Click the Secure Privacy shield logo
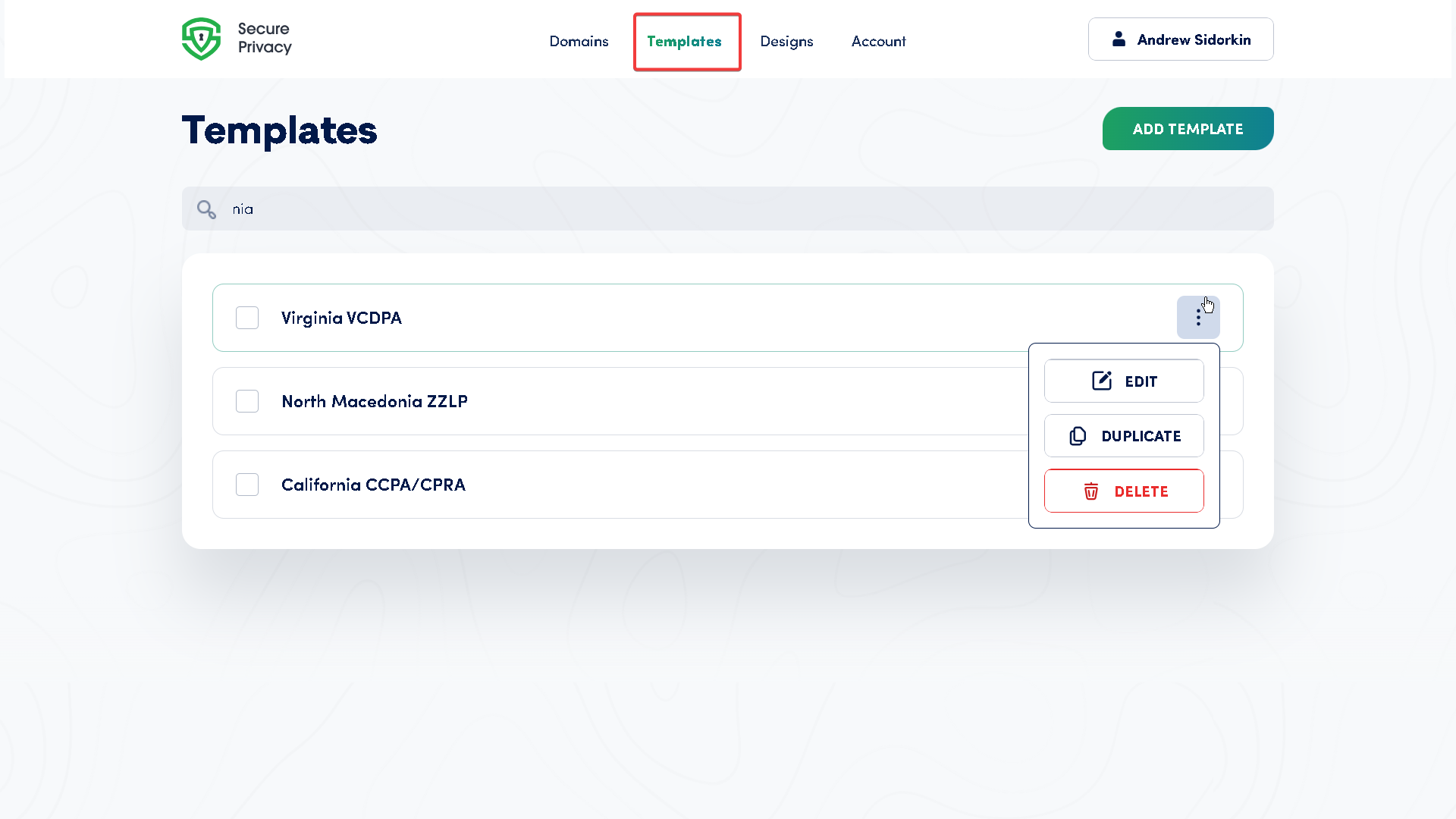Viewport: 1456px width, 819px height. click(202, 39)
